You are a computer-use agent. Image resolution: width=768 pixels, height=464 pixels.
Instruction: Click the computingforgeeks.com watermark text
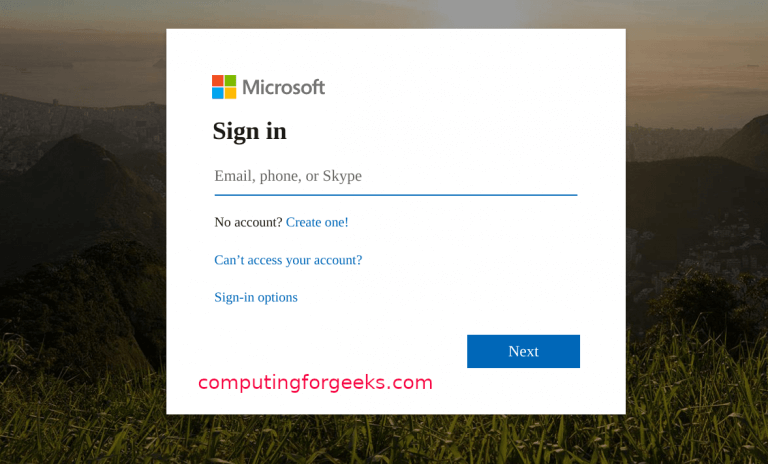click(x=315, y=382)
